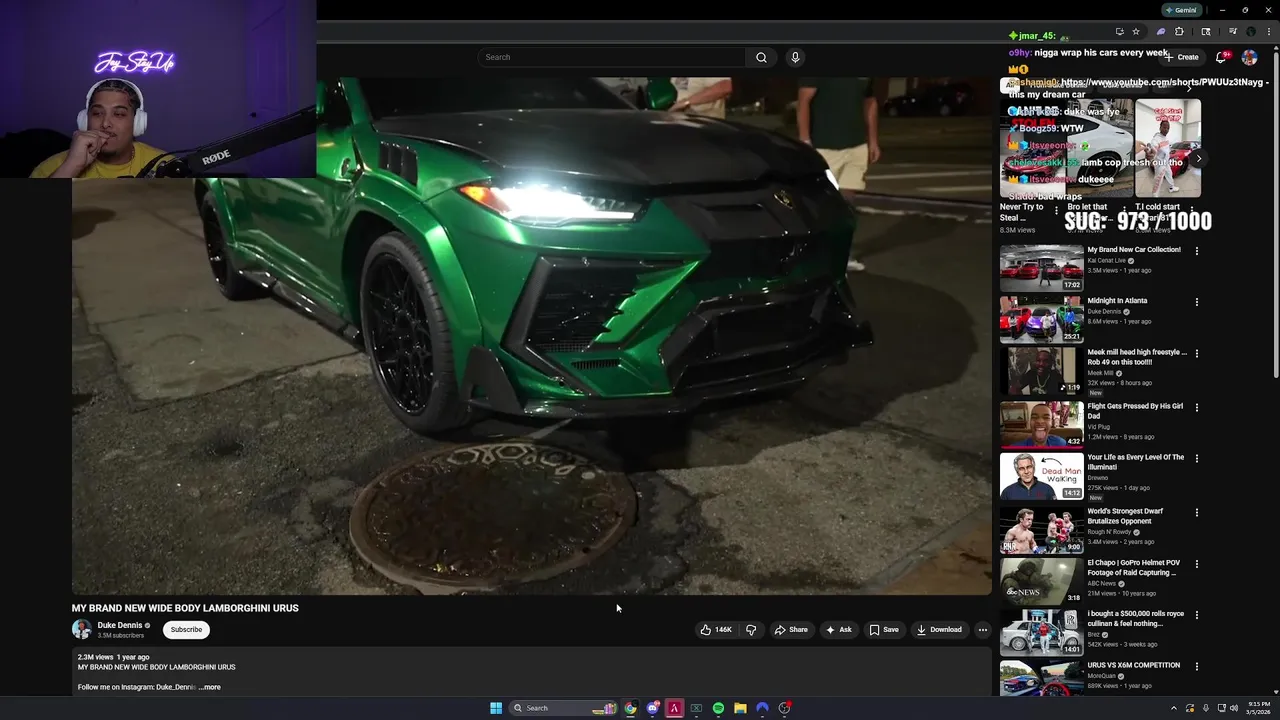Open File Explorer from the taskbar
The image size is (1280, 720).
740,708
